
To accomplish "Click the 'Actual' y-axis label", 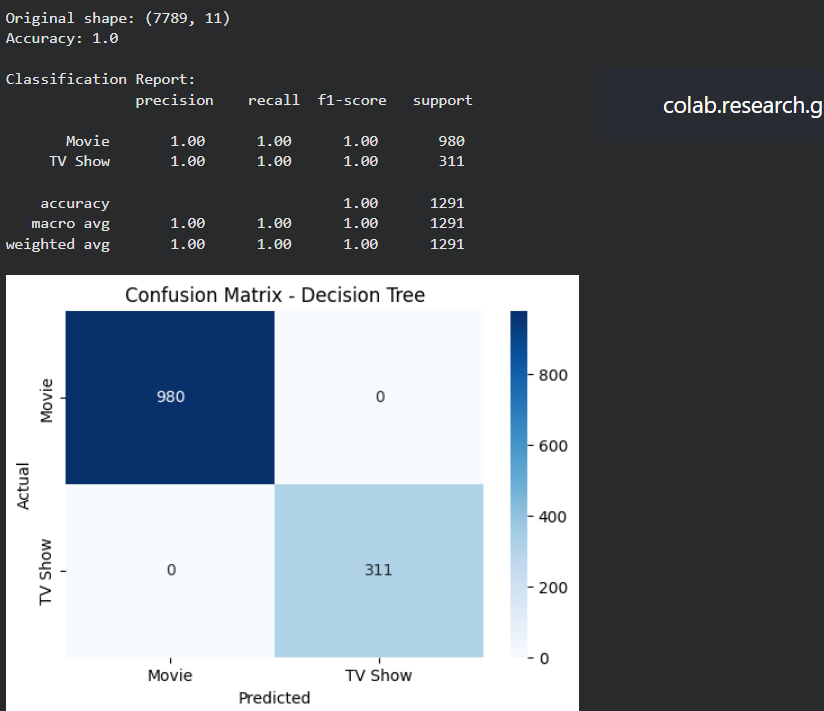I will pyautogui.click(x=24, y=484).
